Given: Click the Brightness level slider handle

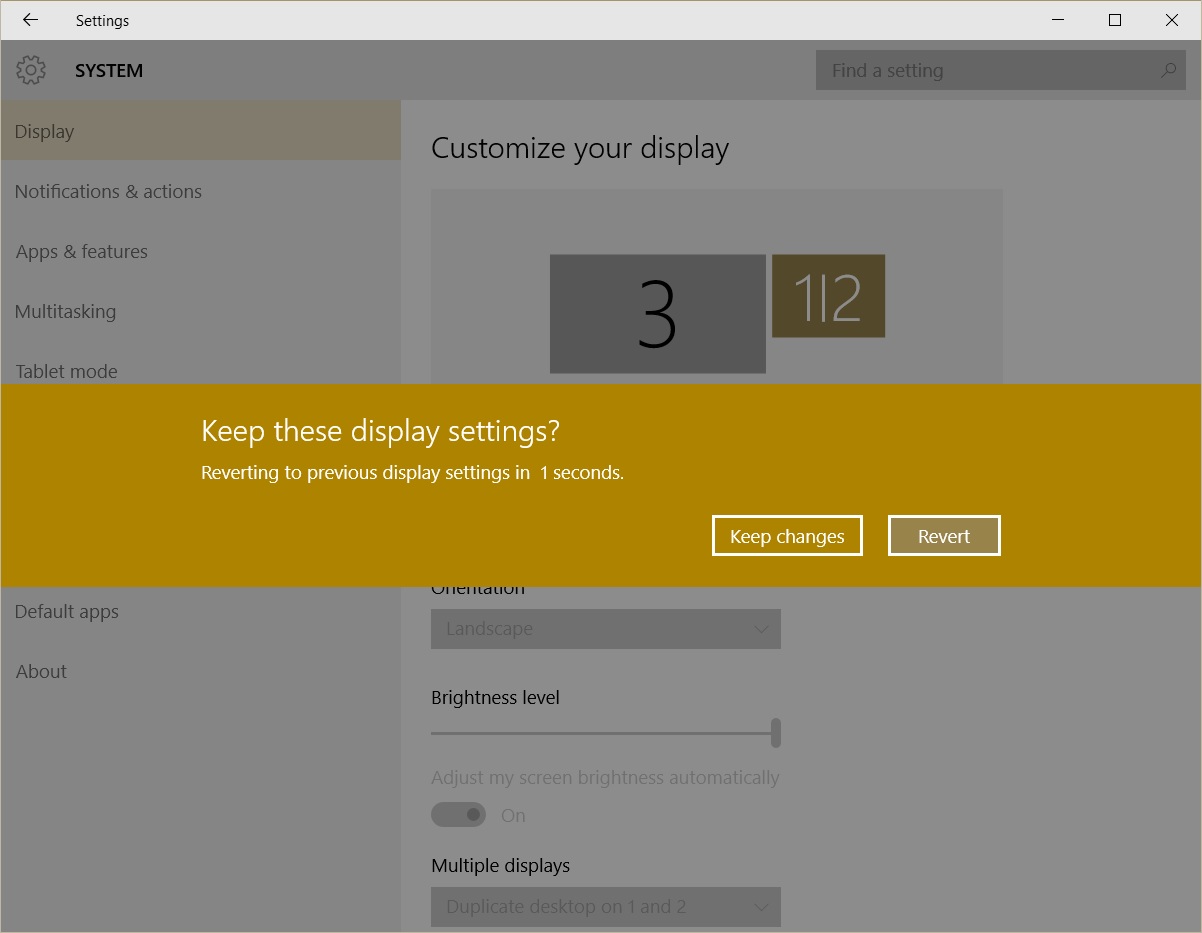Looking at the screenshot, I should [776, 733].
